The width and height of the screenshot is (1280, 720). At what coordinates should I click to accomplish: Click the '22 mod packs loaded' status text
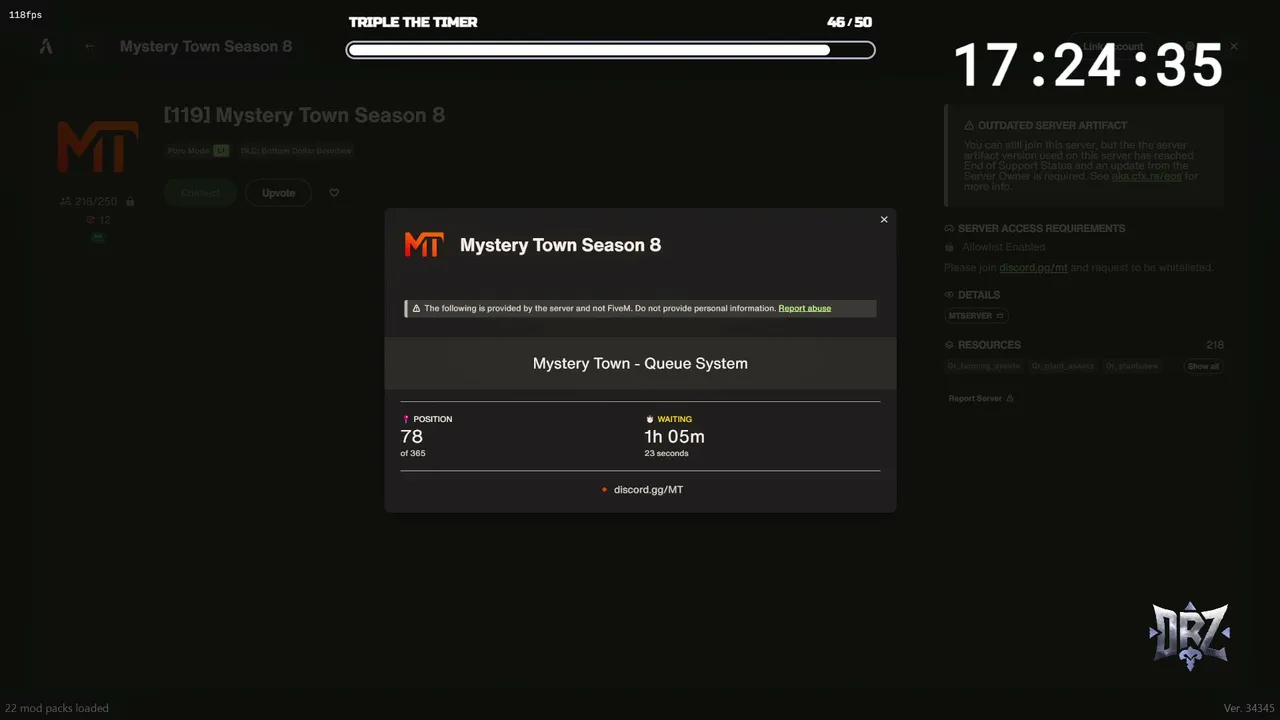[57, 708]
